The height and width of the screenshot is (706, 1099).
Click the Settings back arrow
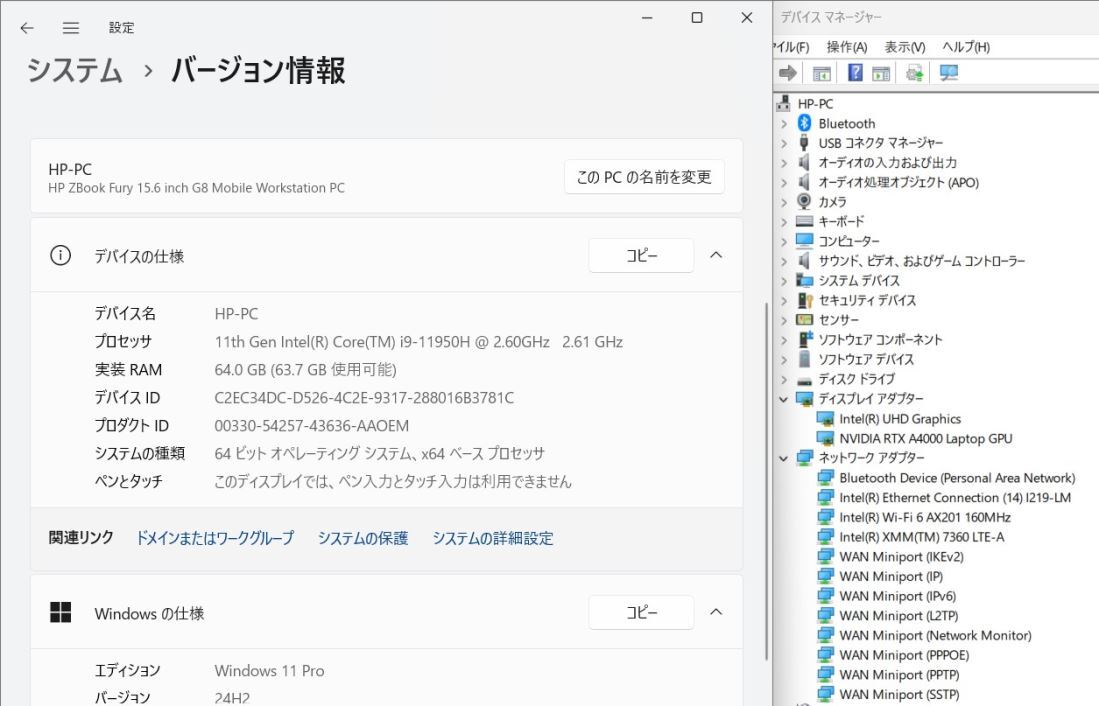[27, 28]
